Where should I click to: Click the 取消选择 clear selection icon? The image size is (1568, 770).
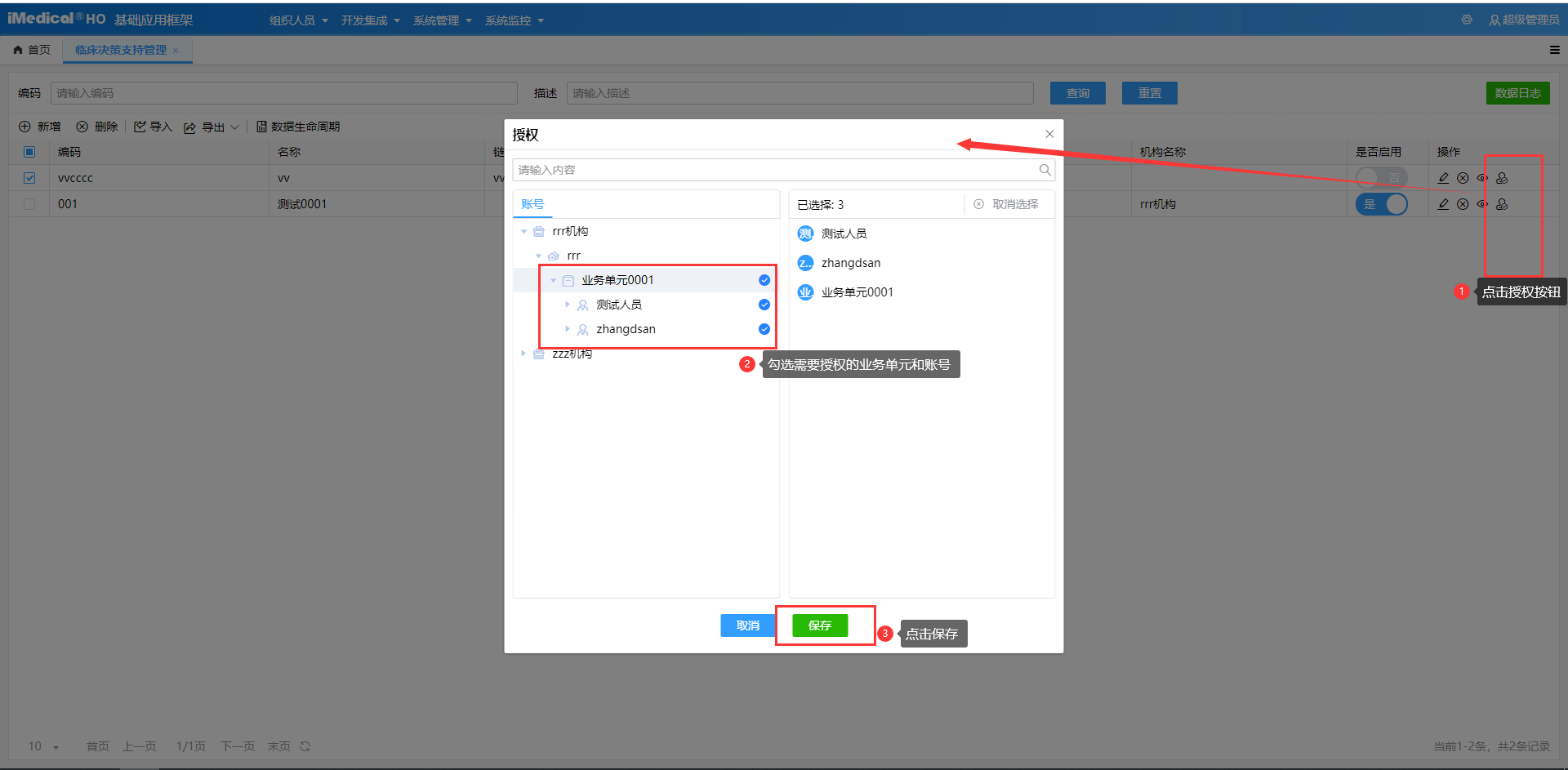click(978, 204)
